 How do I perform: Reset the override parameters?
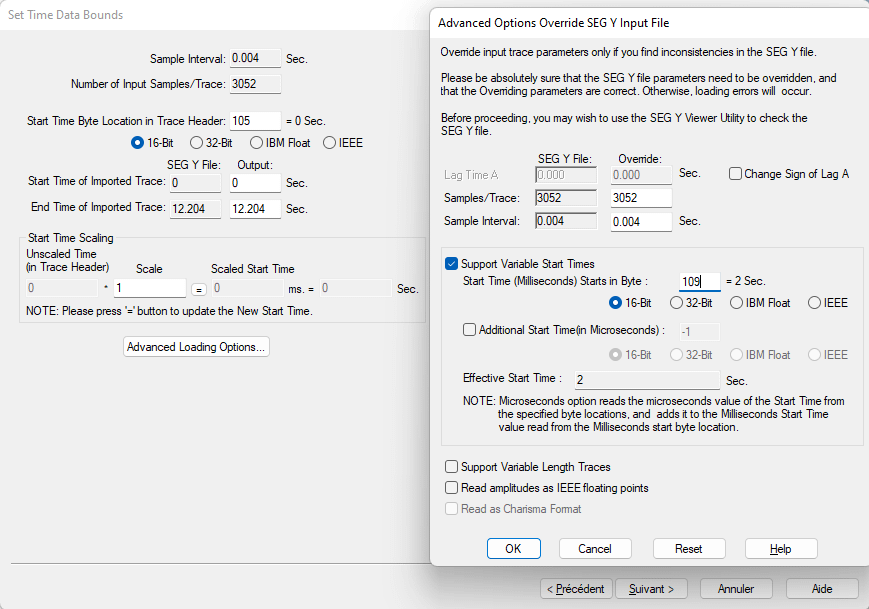pos(688,548)
